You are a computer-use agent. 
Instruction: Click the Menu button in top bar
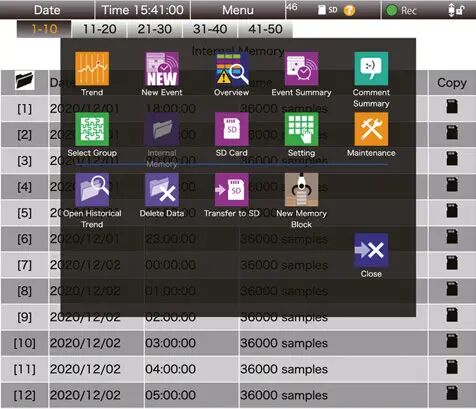[238, 10]
